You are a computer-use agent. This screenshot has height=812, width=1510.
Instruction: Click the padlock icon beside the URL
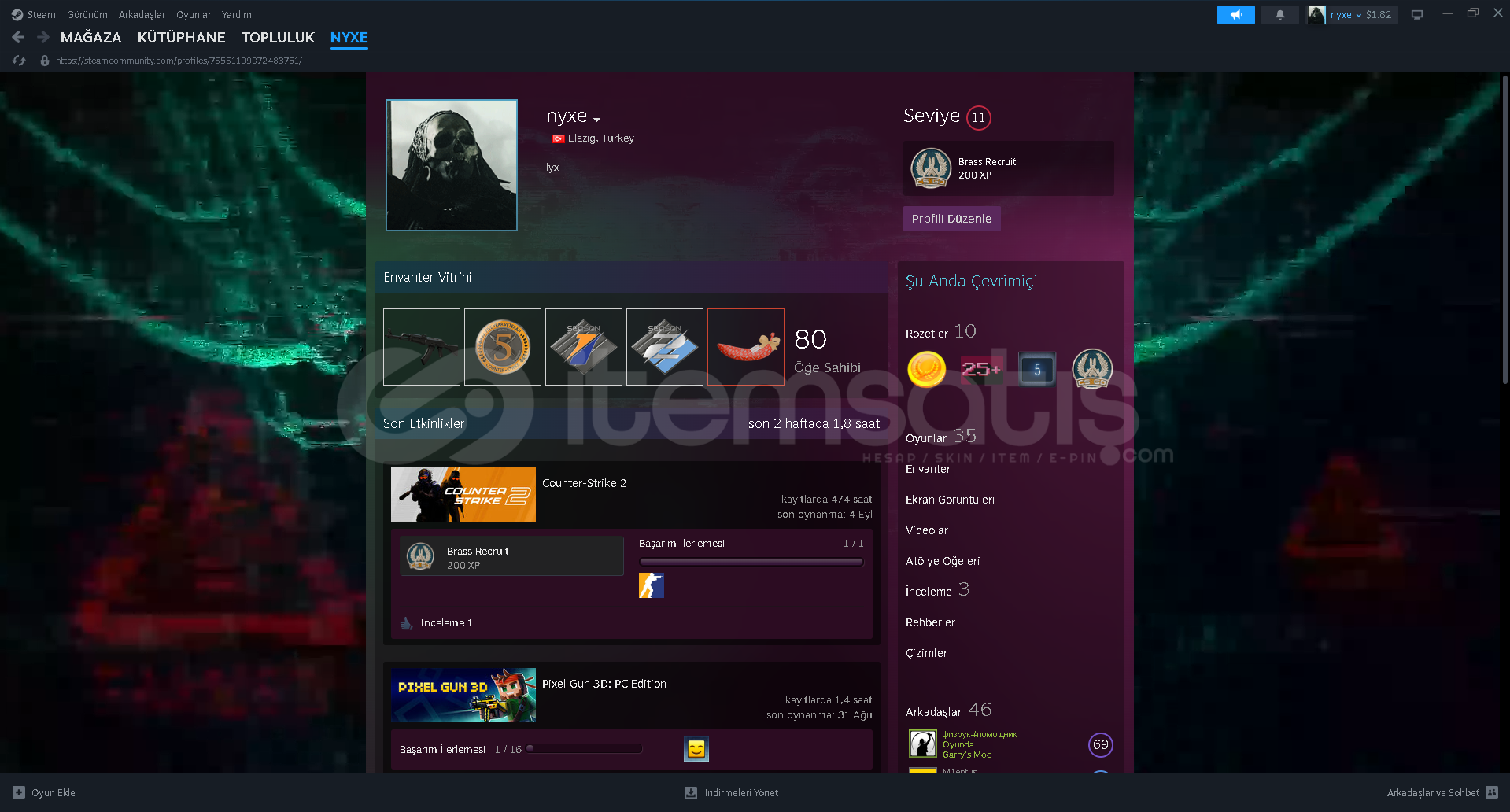[x=45, y=61]
